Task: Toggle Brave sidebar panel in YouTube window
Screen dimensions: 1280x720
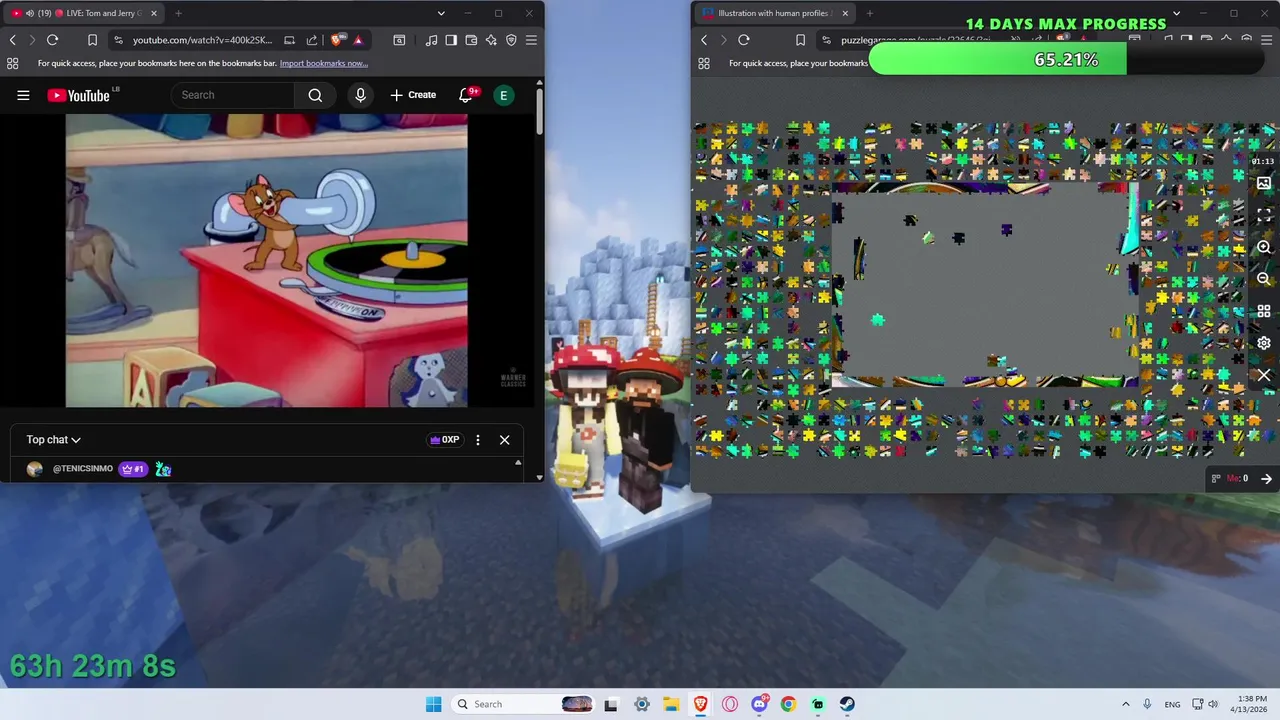Action: coord(451,40)
